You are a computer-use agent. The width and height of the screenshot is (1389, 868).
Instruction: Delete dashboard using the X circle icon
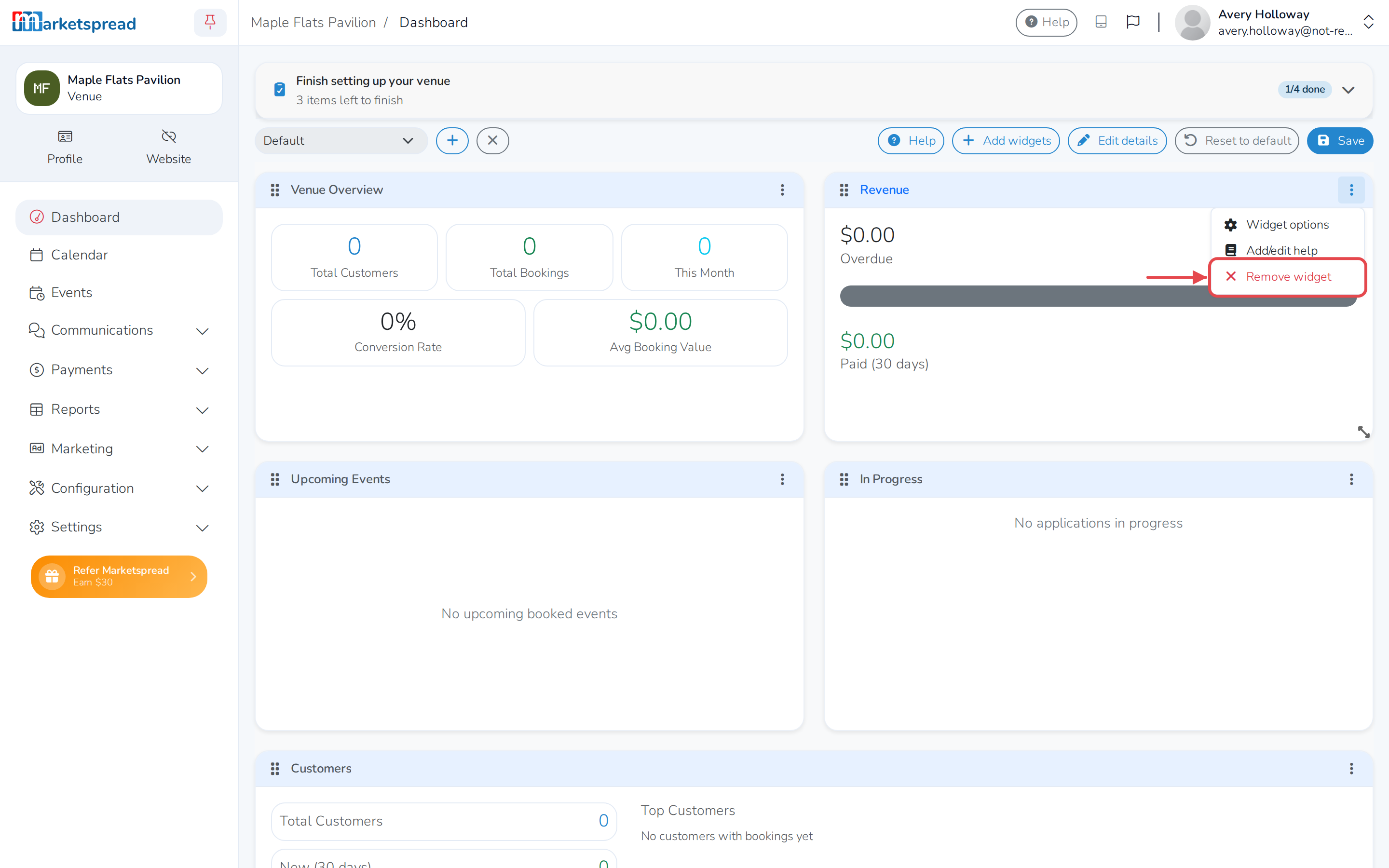click(x=492, y=141)
